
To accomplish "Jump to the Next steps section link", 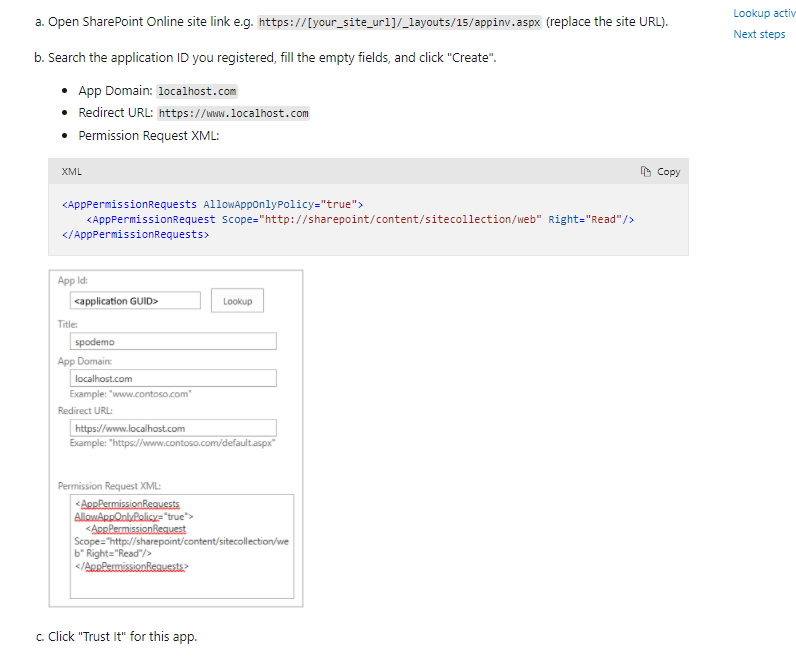I will pos(759,34).
